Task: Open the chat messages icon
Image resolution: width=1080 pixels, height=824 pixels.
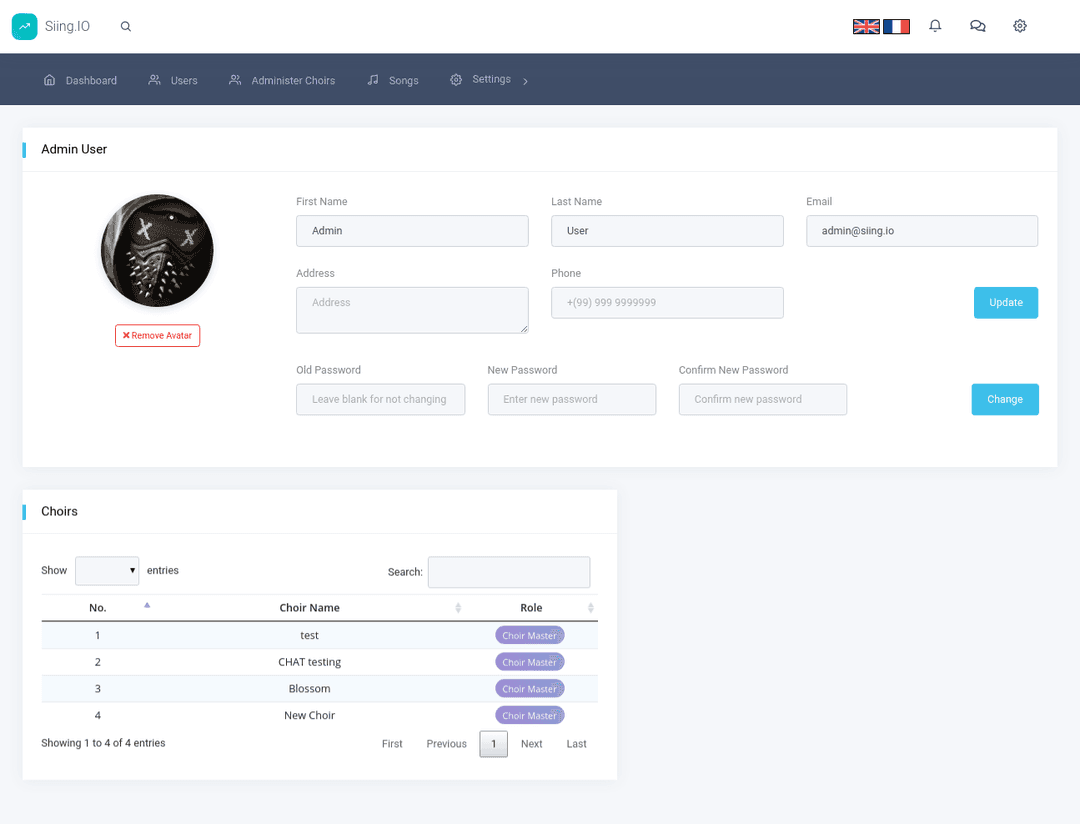Action: pyautogui.click(x=977, y=26)
